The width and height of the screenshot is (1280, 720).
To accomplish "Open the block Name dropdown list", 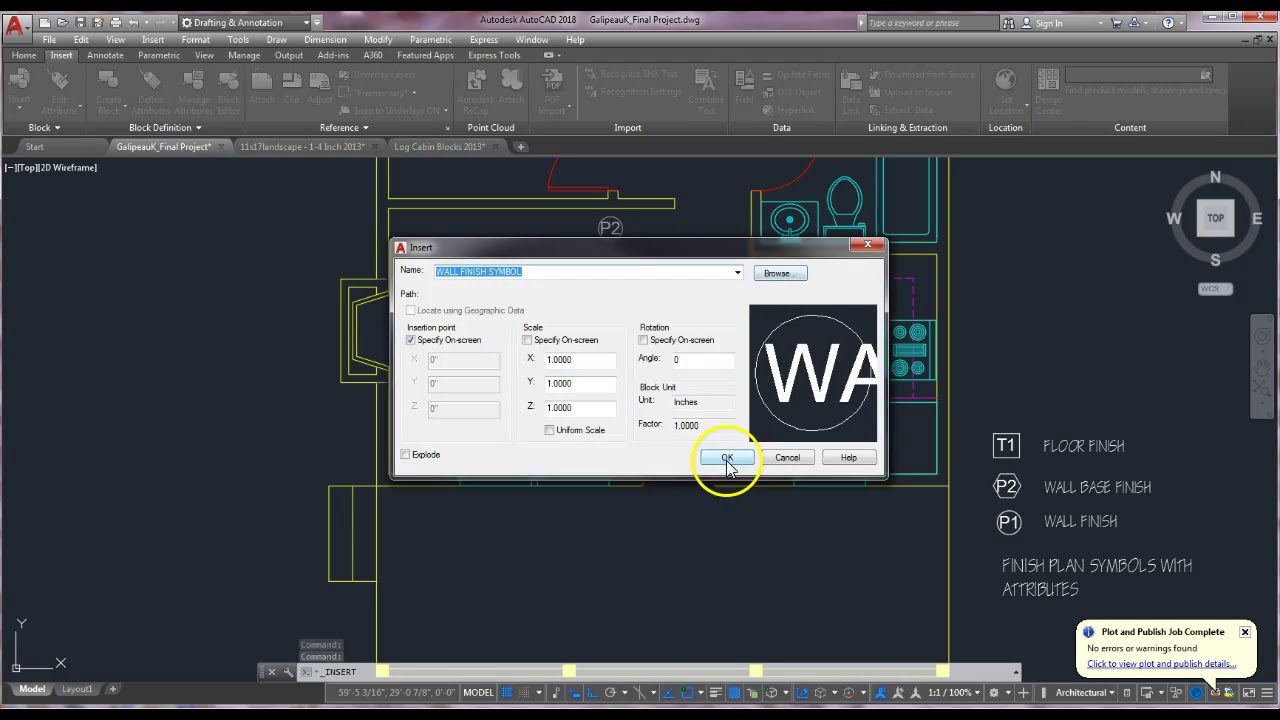I will pos(738,272).
